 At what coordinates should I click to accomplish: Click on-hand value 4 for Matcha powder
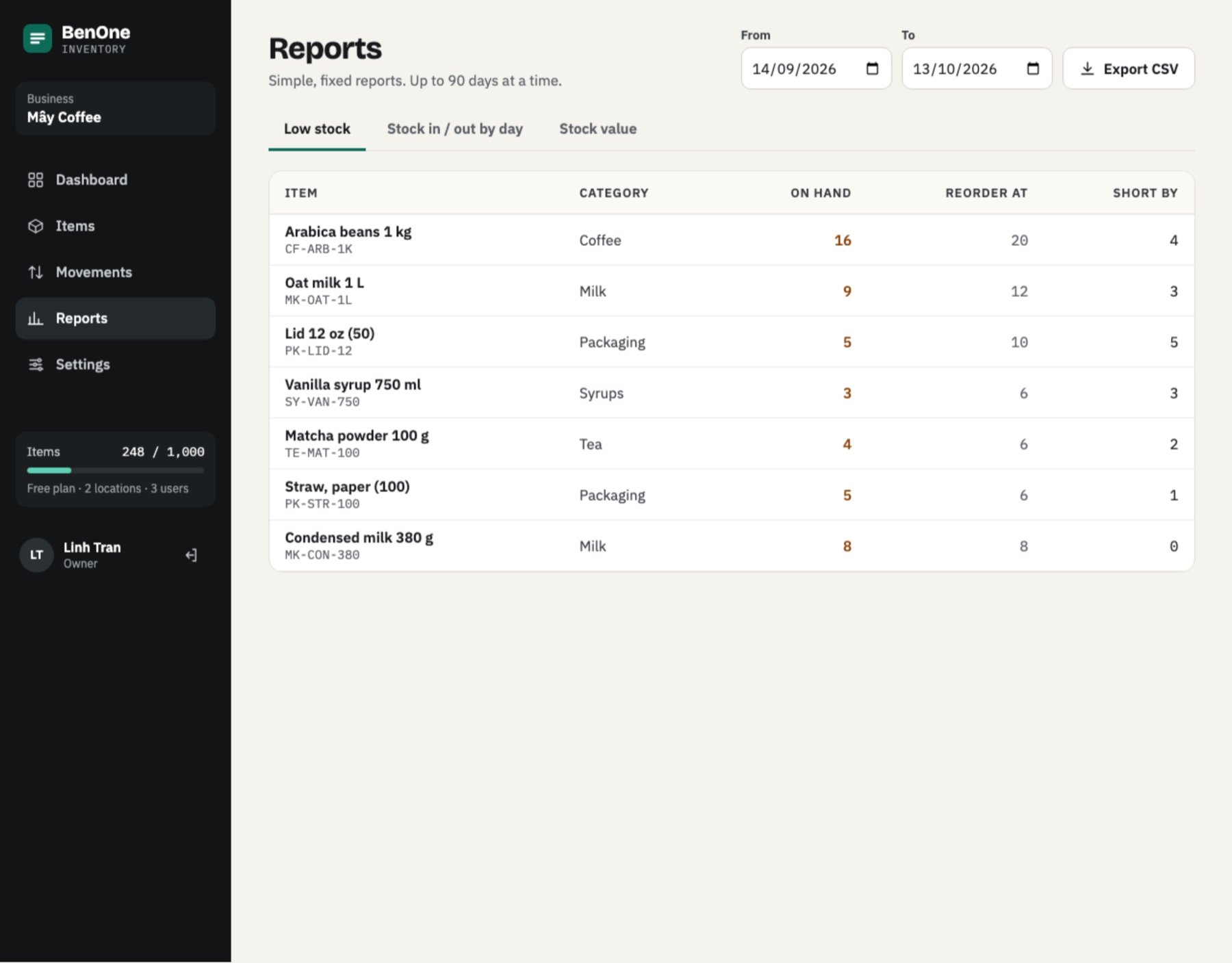pos(847,444)
